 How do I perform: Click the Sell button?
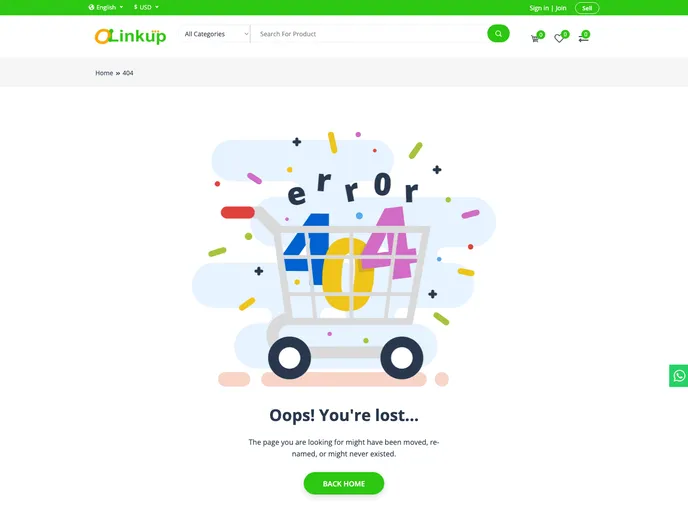pos(587,8)
